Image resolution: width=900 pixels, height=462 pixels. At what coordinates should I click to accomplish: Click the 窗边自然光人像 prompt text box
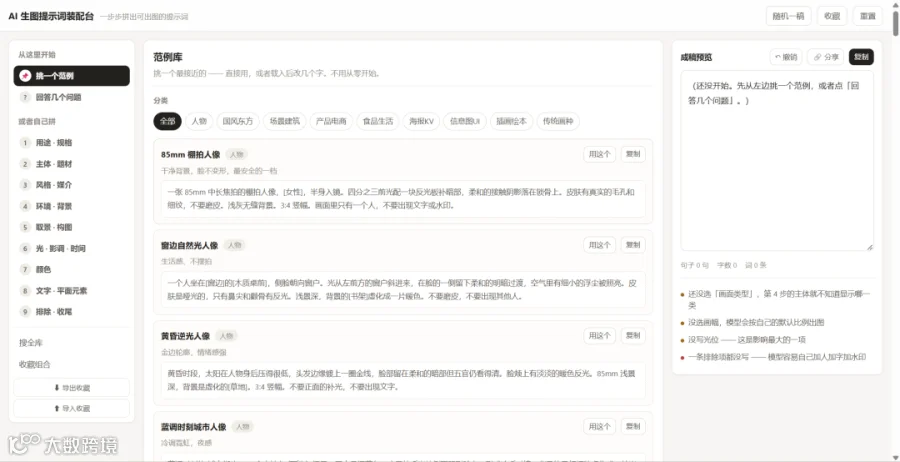pos(403,290)
